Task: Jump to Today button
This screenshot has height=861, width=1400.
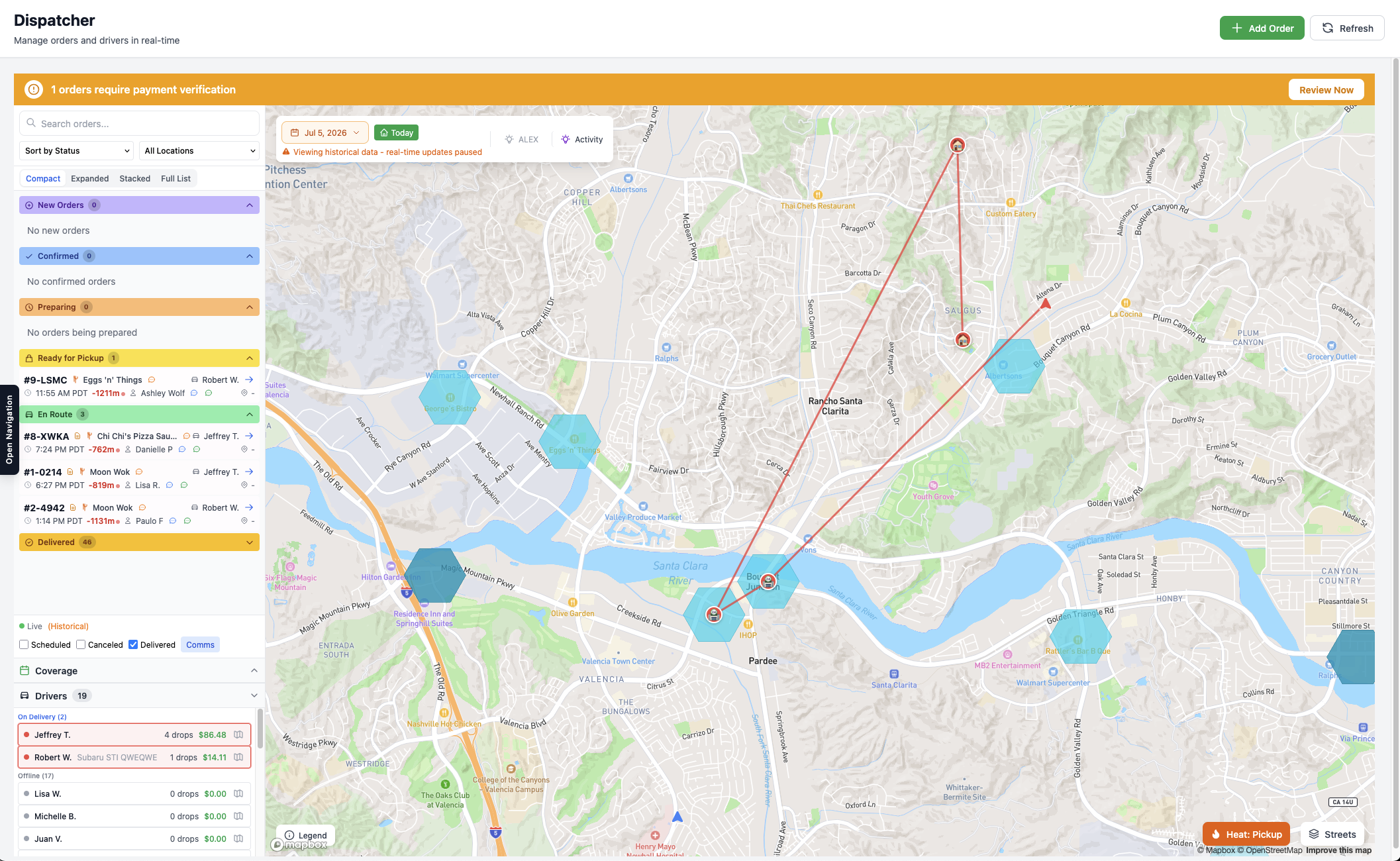Action: coord(396,132)
